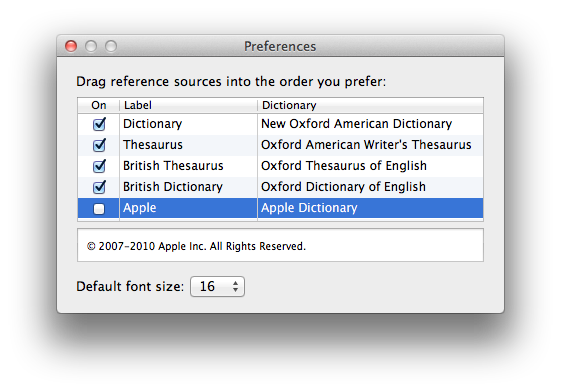
Task: Click the Dictionary column header
Action: pos(370,105)
